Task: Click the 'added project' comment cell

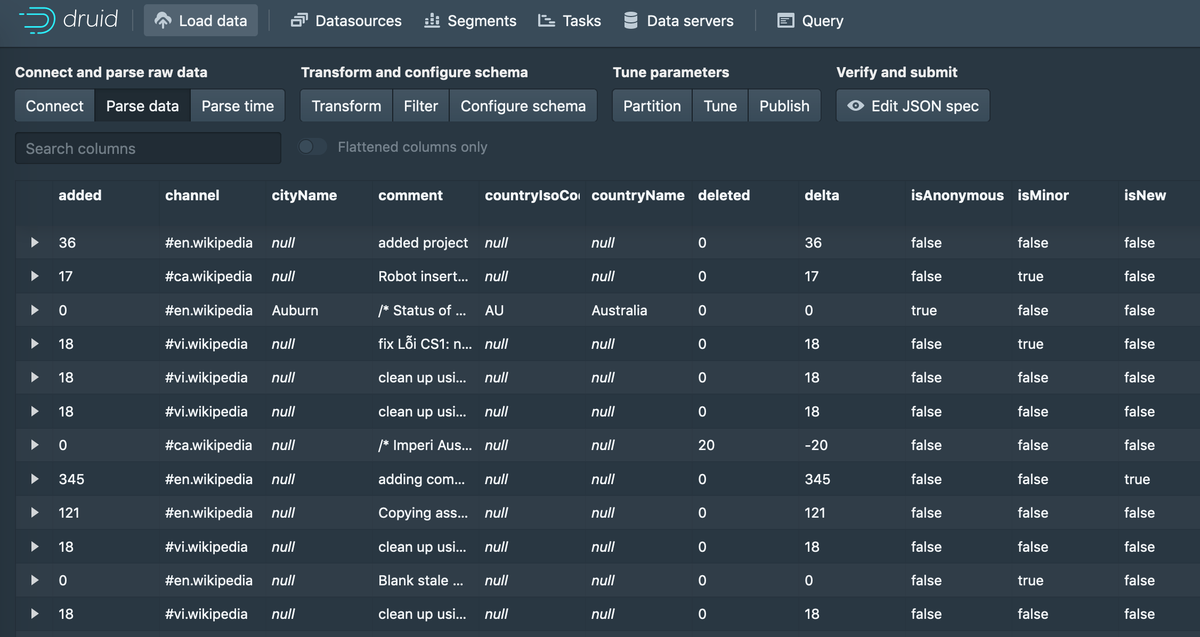Action: (x=423, y=243)
